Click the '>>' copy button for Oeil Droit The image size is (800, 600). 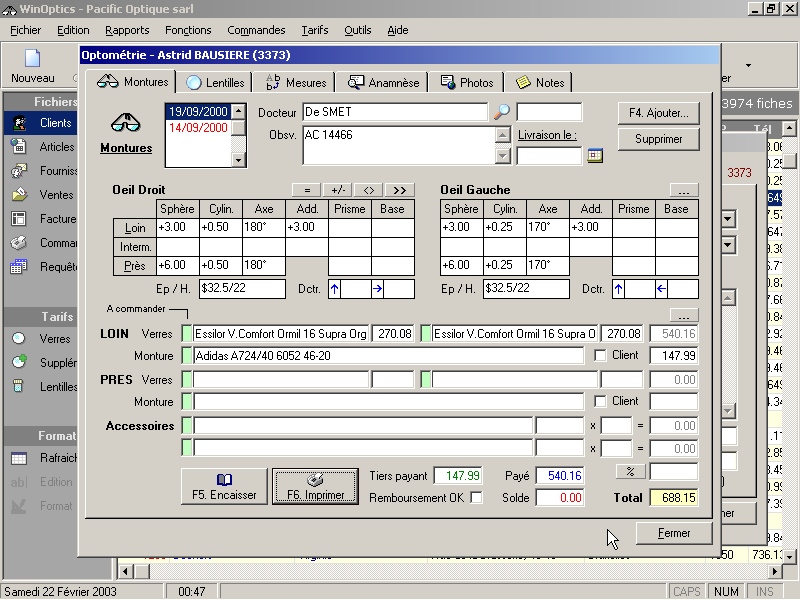[399, 189]
